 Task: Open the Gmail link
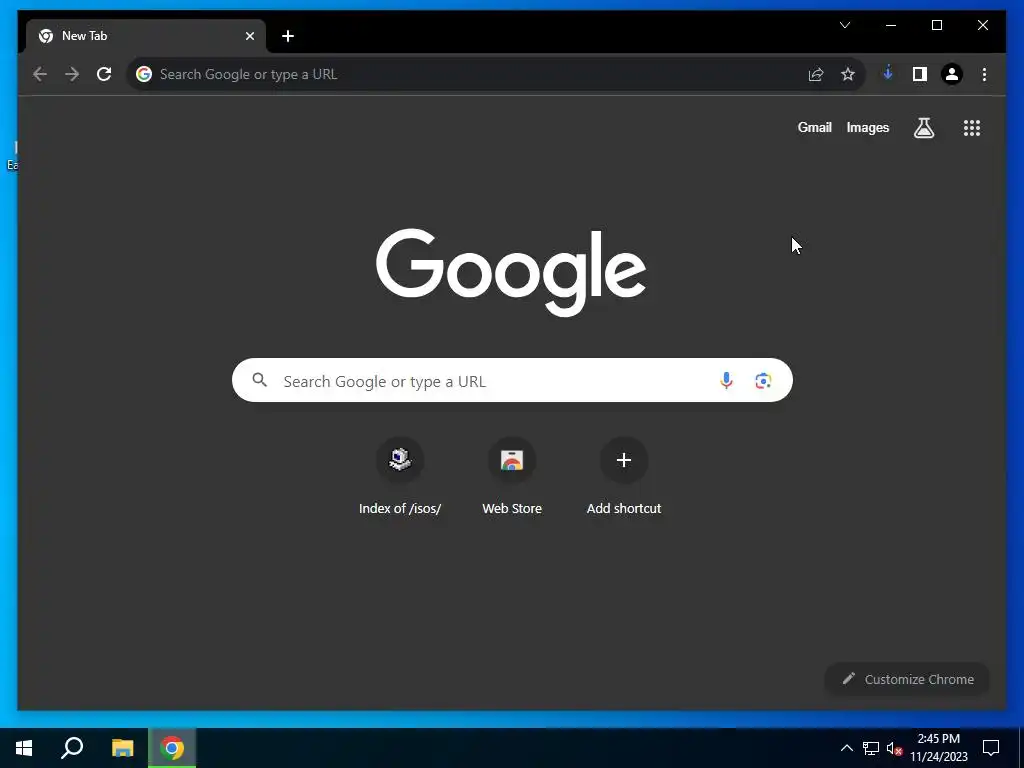(x=814, y=128)
